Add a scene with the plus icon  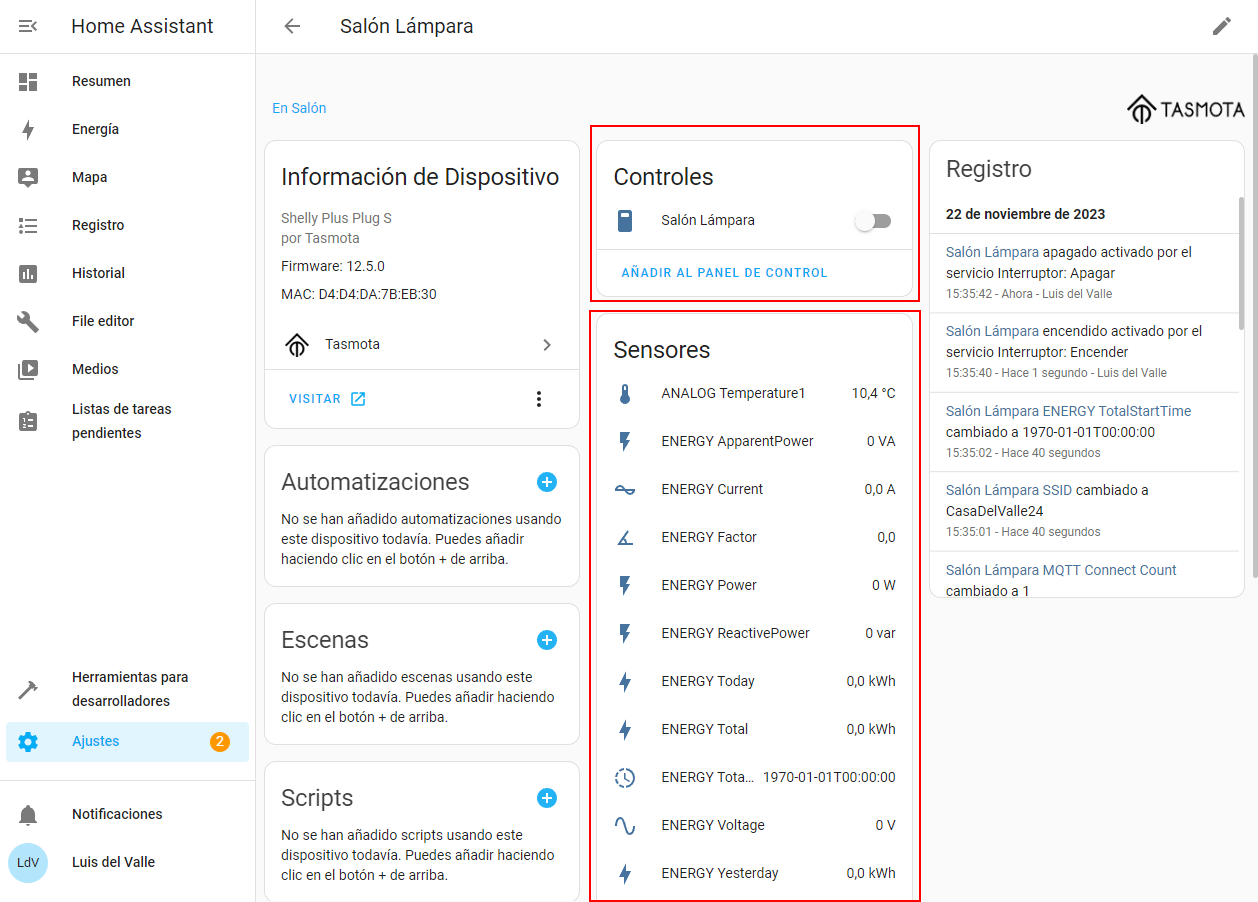[x=547, y=640]
